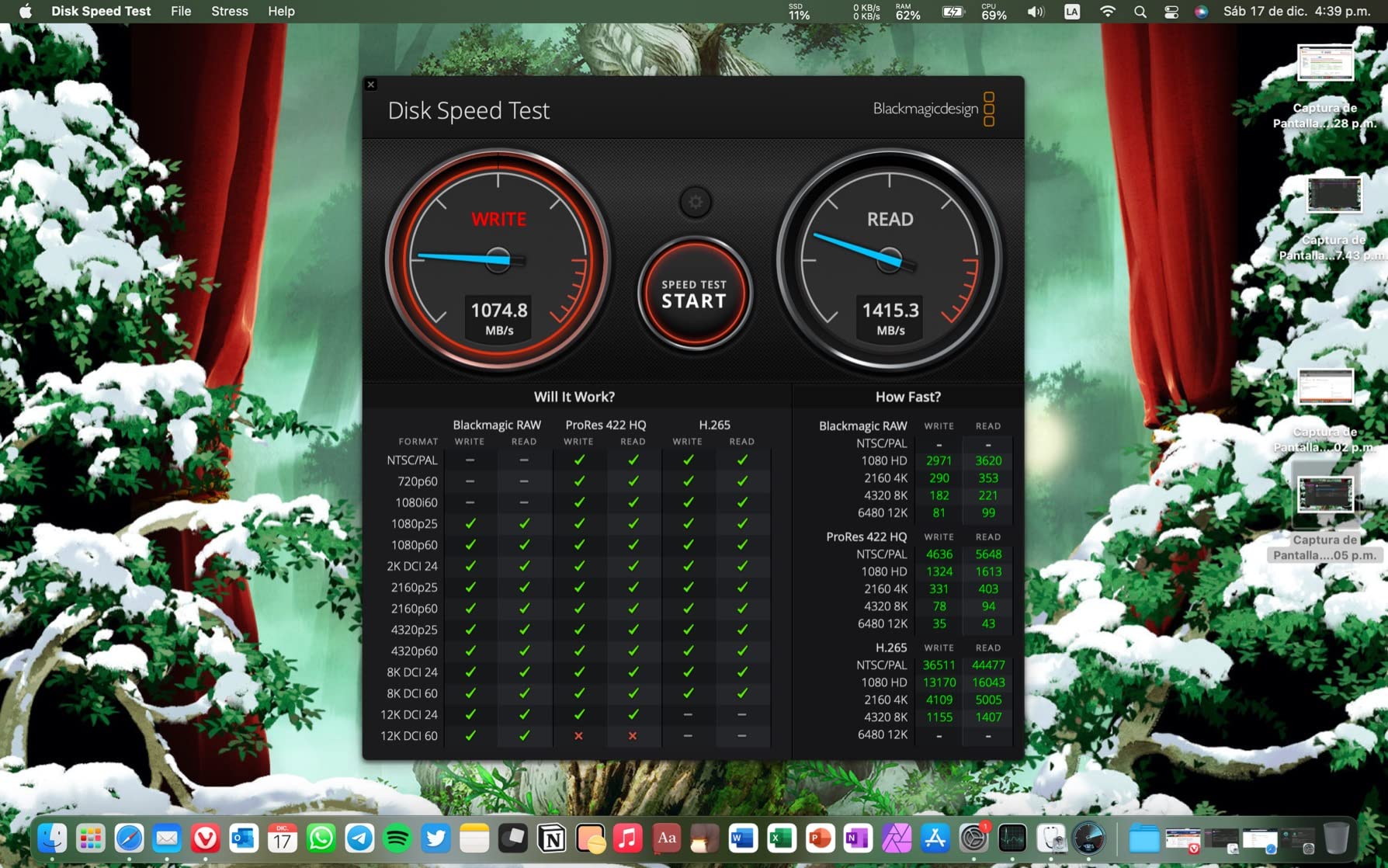Open Spotlight search in the menu bar
The image size is (1388, 868).
(x=1140, y=11)
